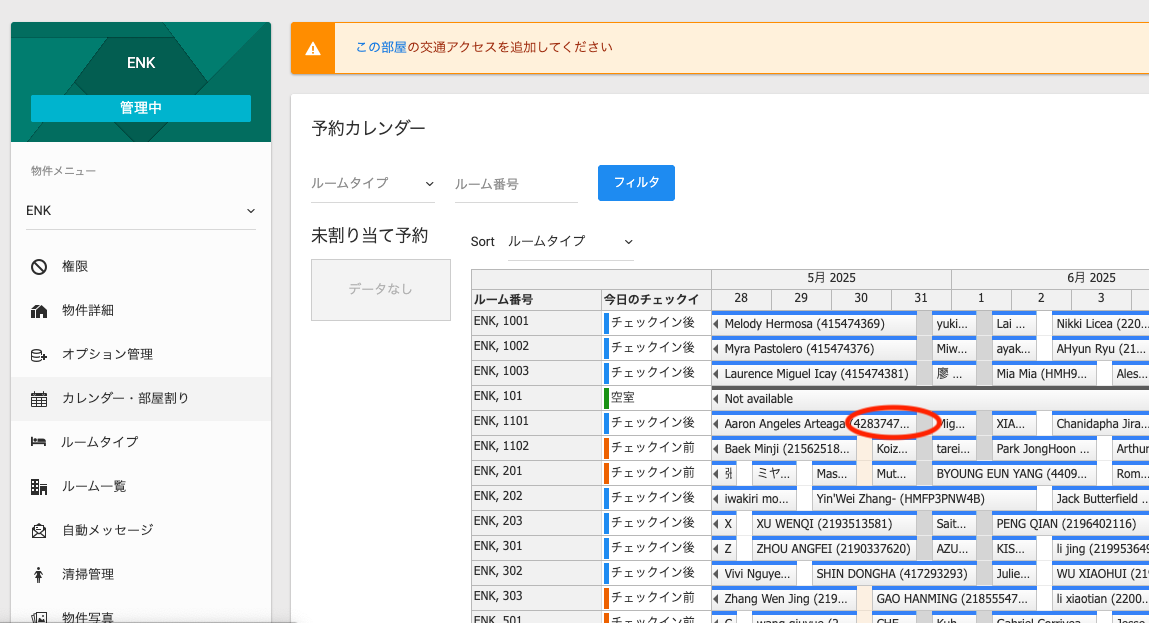Open the 物件写真 menu item
Image resolution: width=1149 pixels, height=623 pixels.
(87, 616)
